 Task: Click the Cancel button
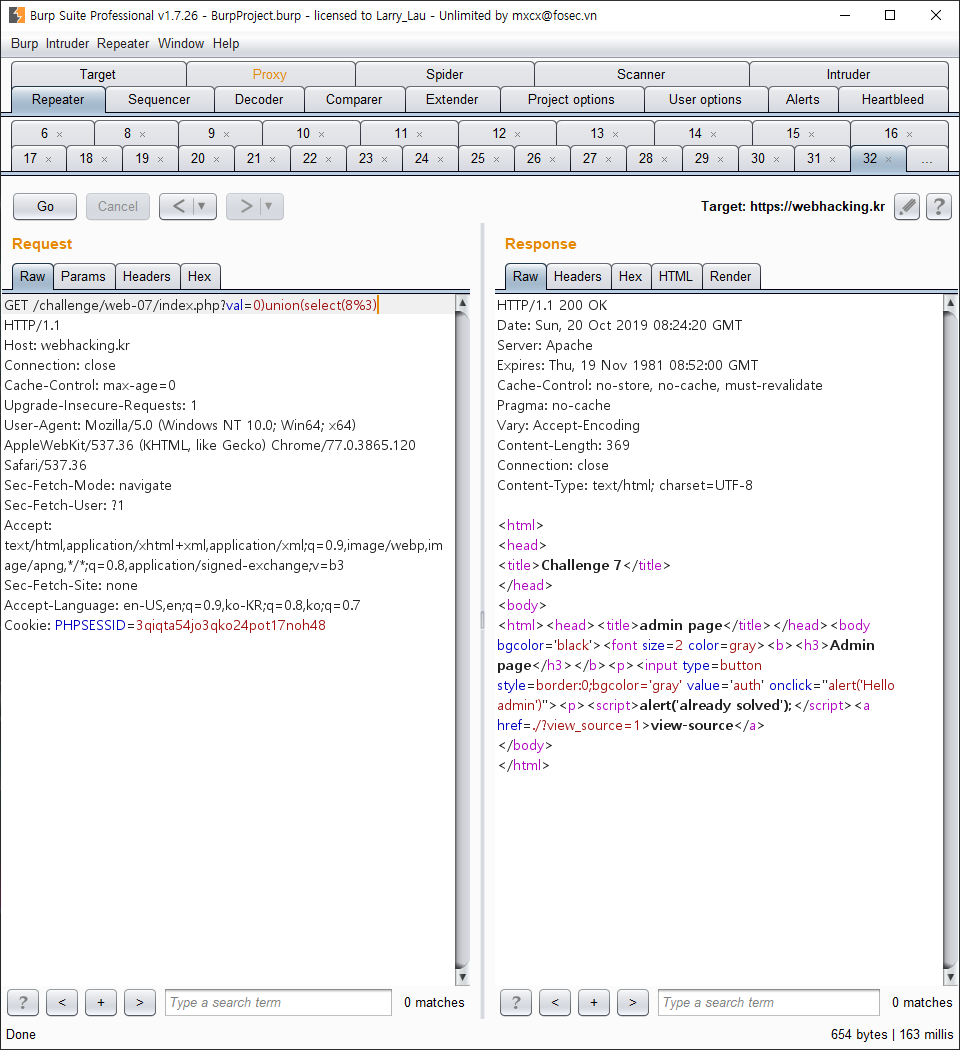coord(118,206)
